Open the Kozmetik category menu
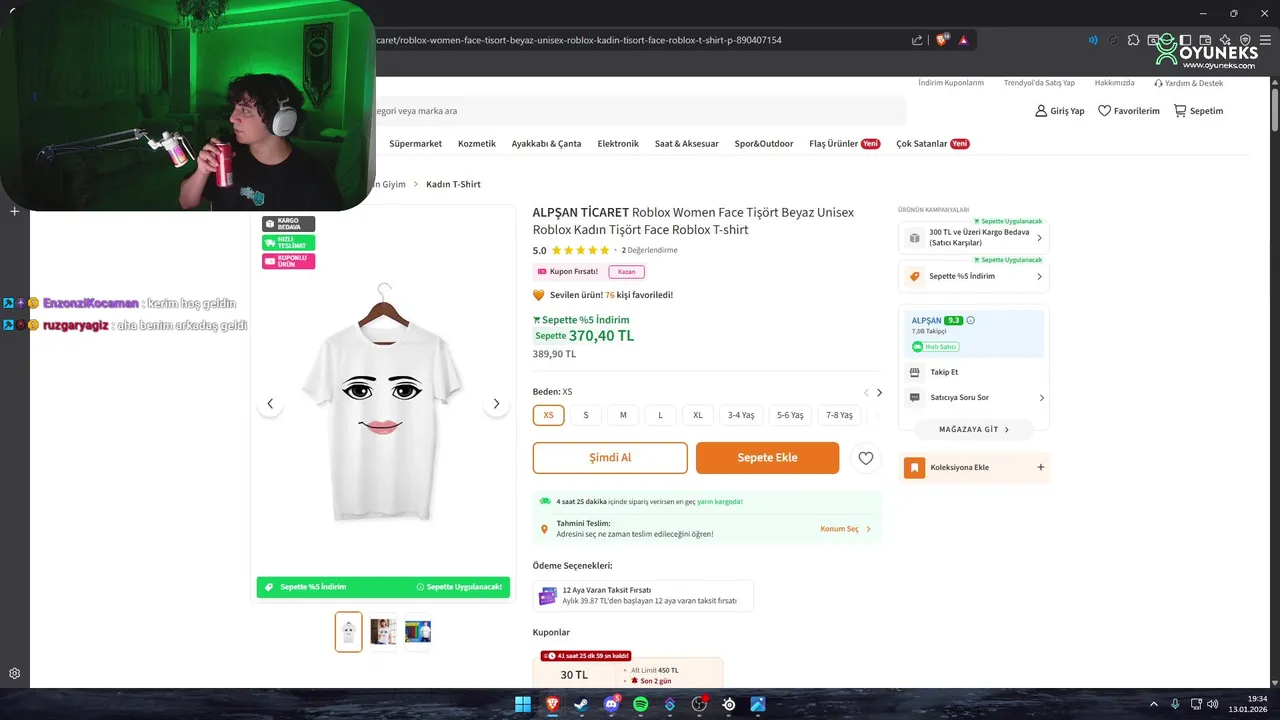 (477, 144)
